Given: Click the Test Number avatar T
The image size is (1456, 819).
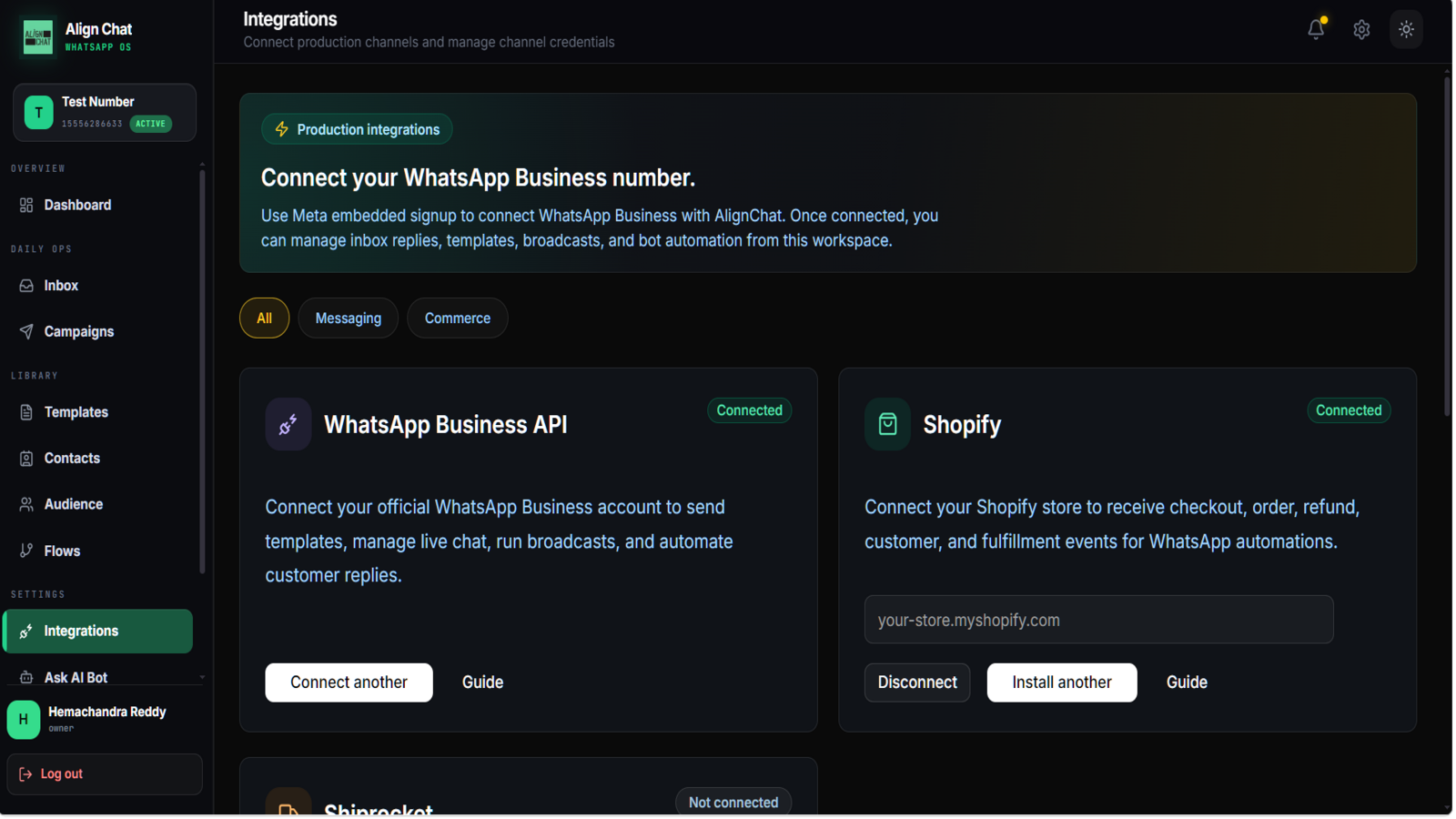Looking at the screenshot, I should pos(38,113).
